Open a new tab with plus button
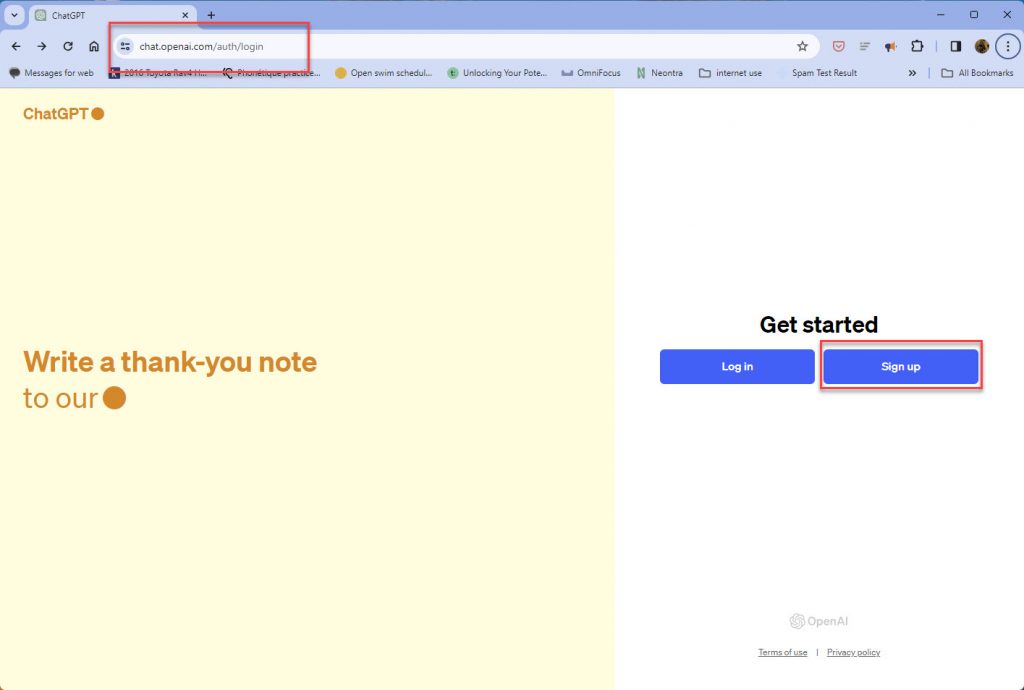The image size is (1024, 690). pos(211,15)
